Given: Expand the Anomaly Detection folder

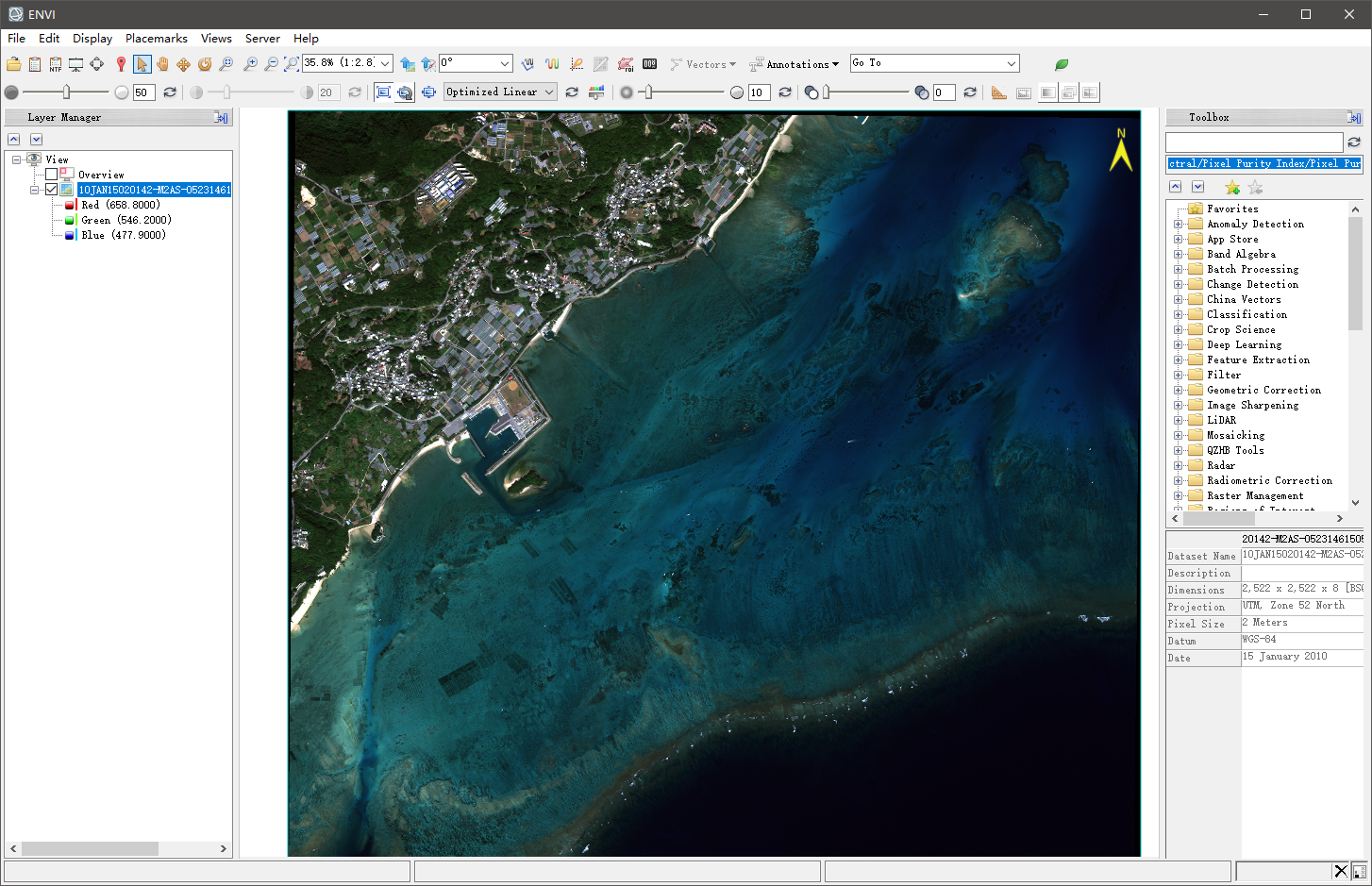Looking at the screenshot, I should tap(1178, 225).
